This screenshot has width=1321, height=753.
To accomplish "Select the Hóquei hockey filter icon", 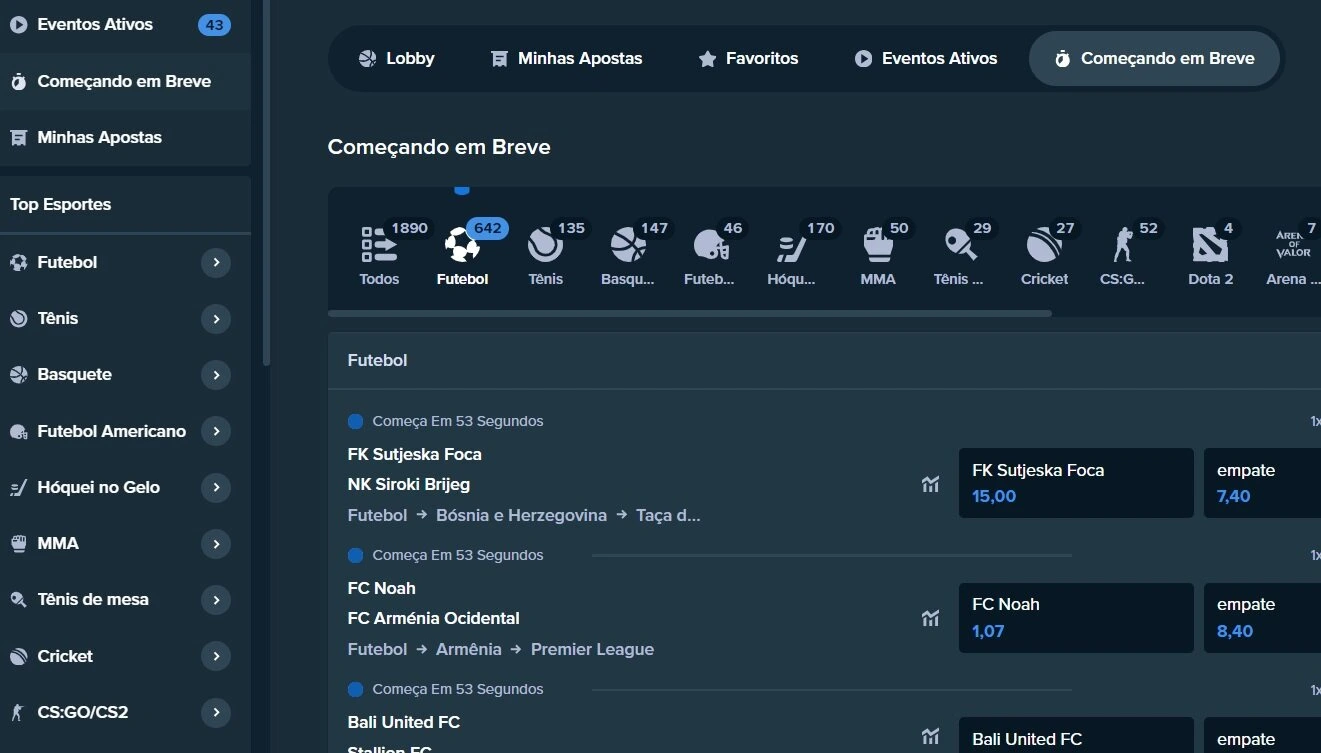I will [791, 245].
